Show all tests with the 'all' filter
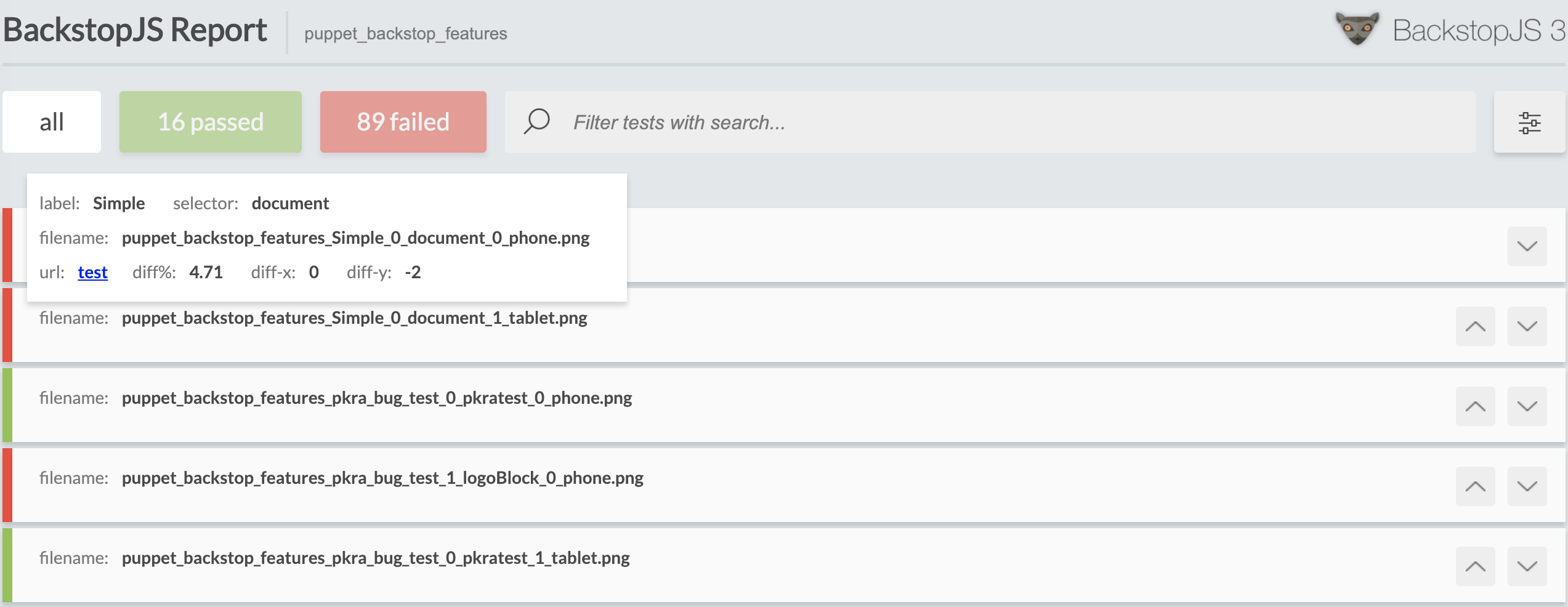Screen dimensions: 1568x607 coord(52,122)
